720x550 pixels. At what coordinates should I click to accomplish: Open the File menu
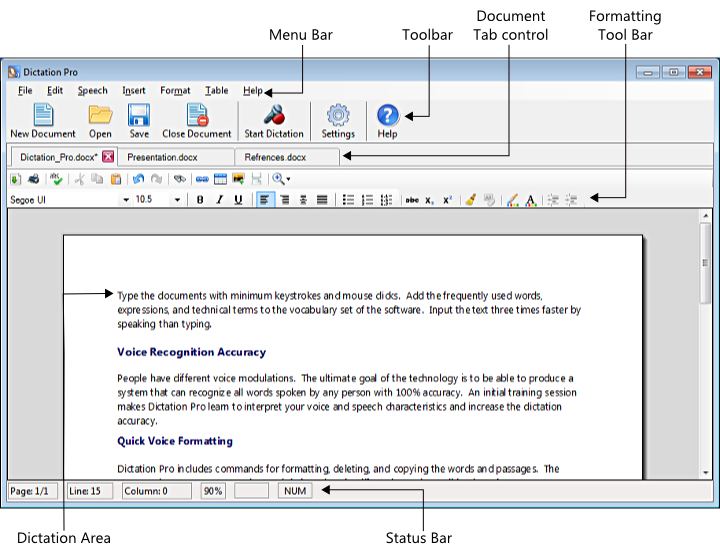click(25, 91)
